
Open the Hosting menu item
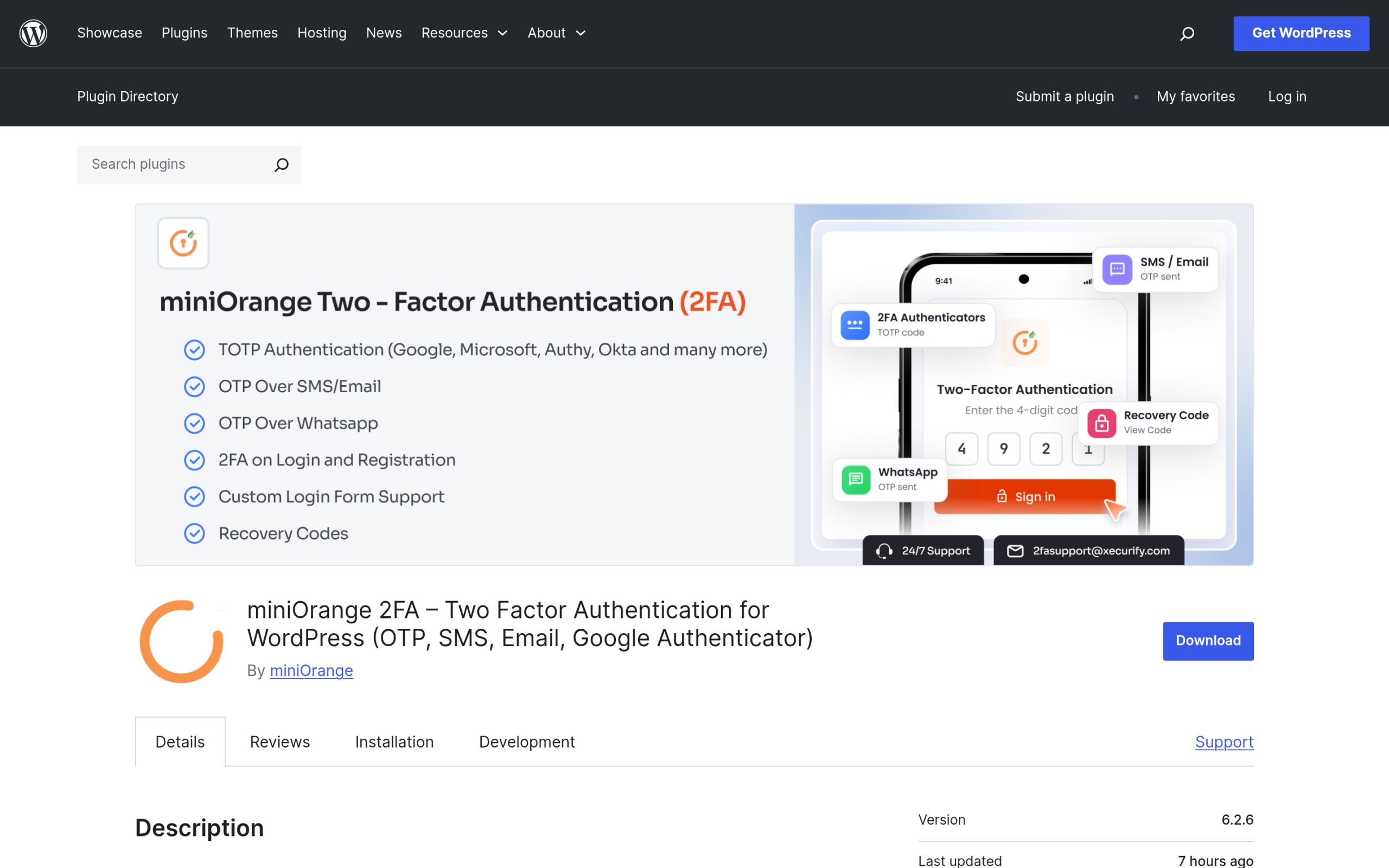point(321,33)
